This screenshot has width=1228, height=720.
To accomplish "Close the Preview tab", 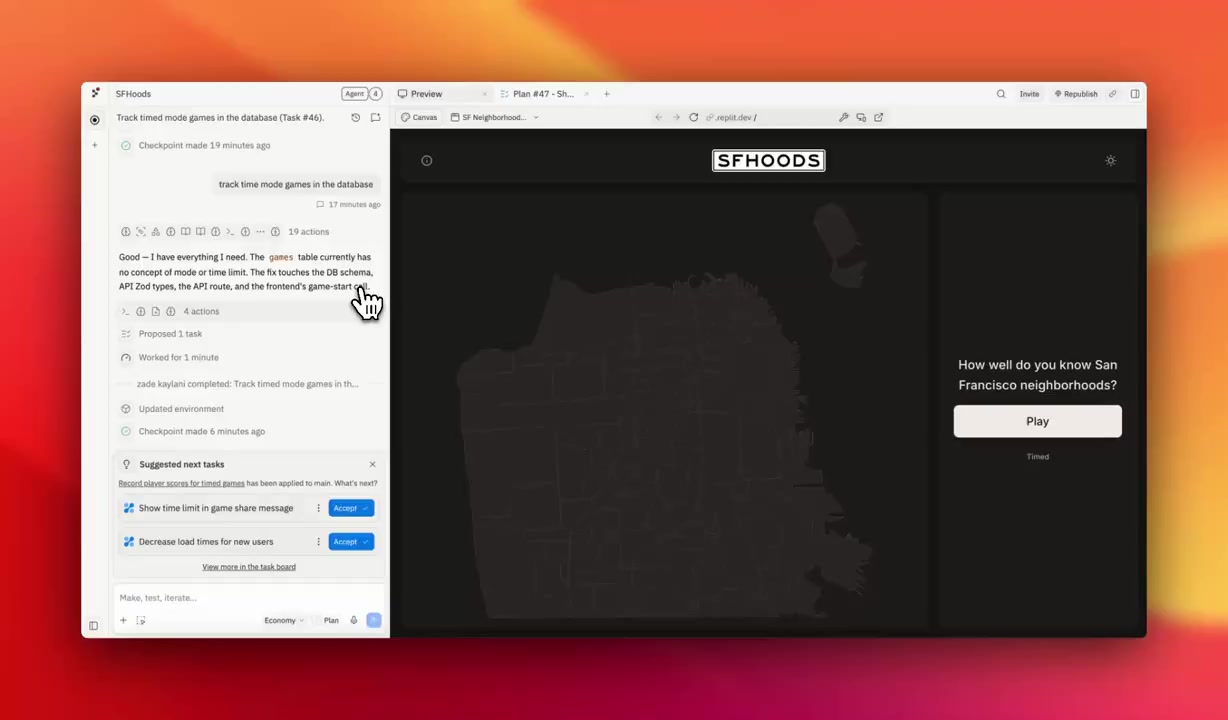I will click(485, 94).
